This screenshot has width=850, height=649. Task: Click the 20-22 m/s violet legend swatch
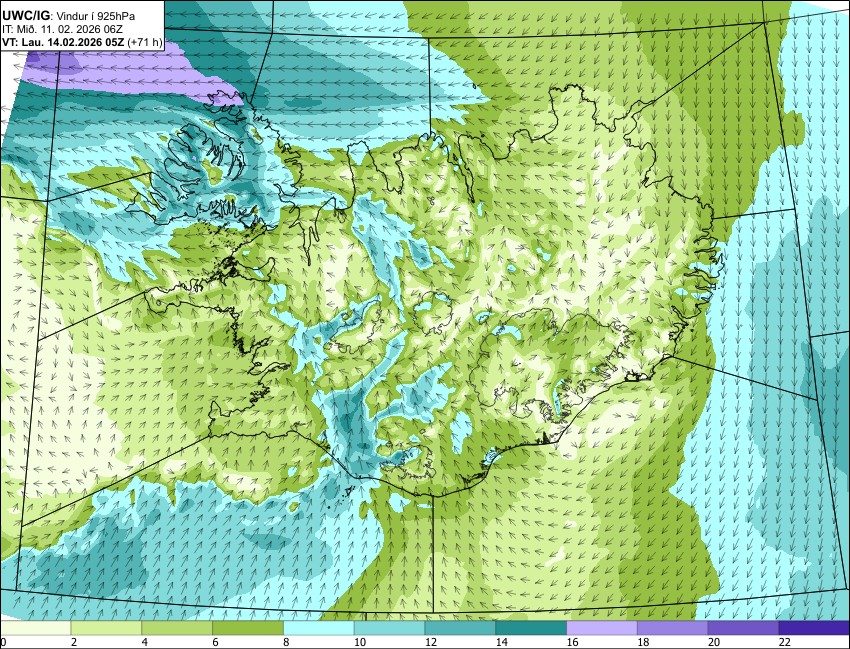pyautogui.click(x=744, y=628)
